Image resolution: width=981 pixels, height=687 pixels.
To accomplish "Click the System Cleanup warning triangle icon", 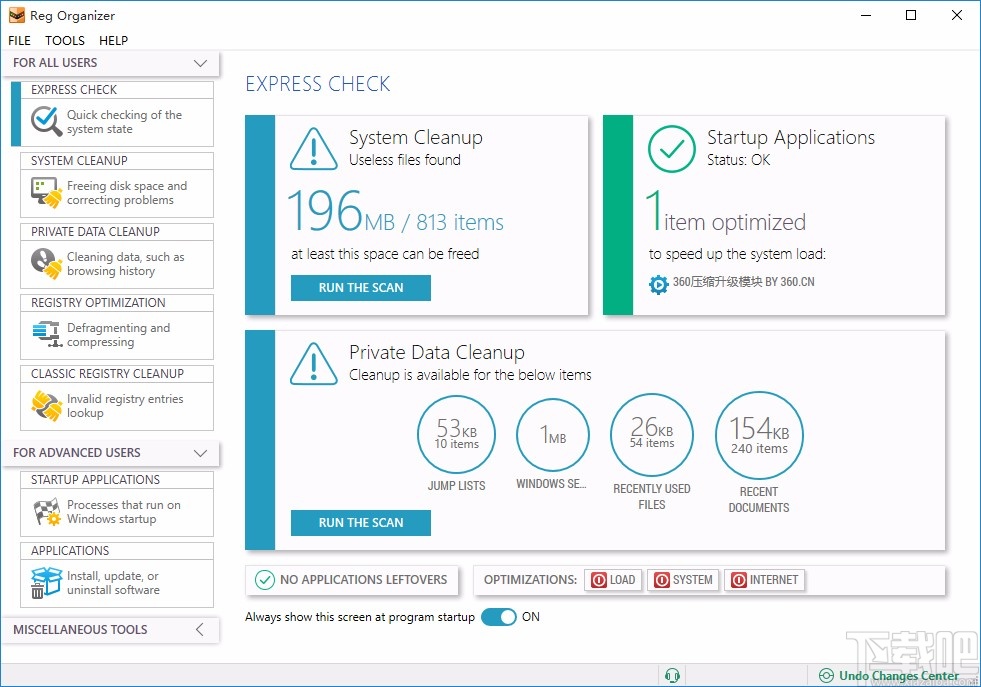I will click(x=314, y=150).
